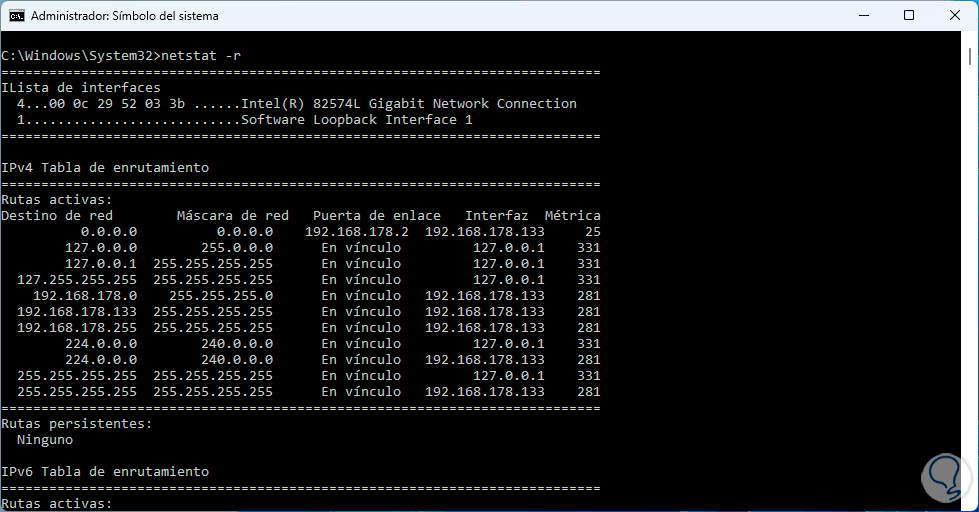The width and height of the screenshot is (979, 512).
Task: Click the 'Interfaz' column header
Action: [496, 215]
